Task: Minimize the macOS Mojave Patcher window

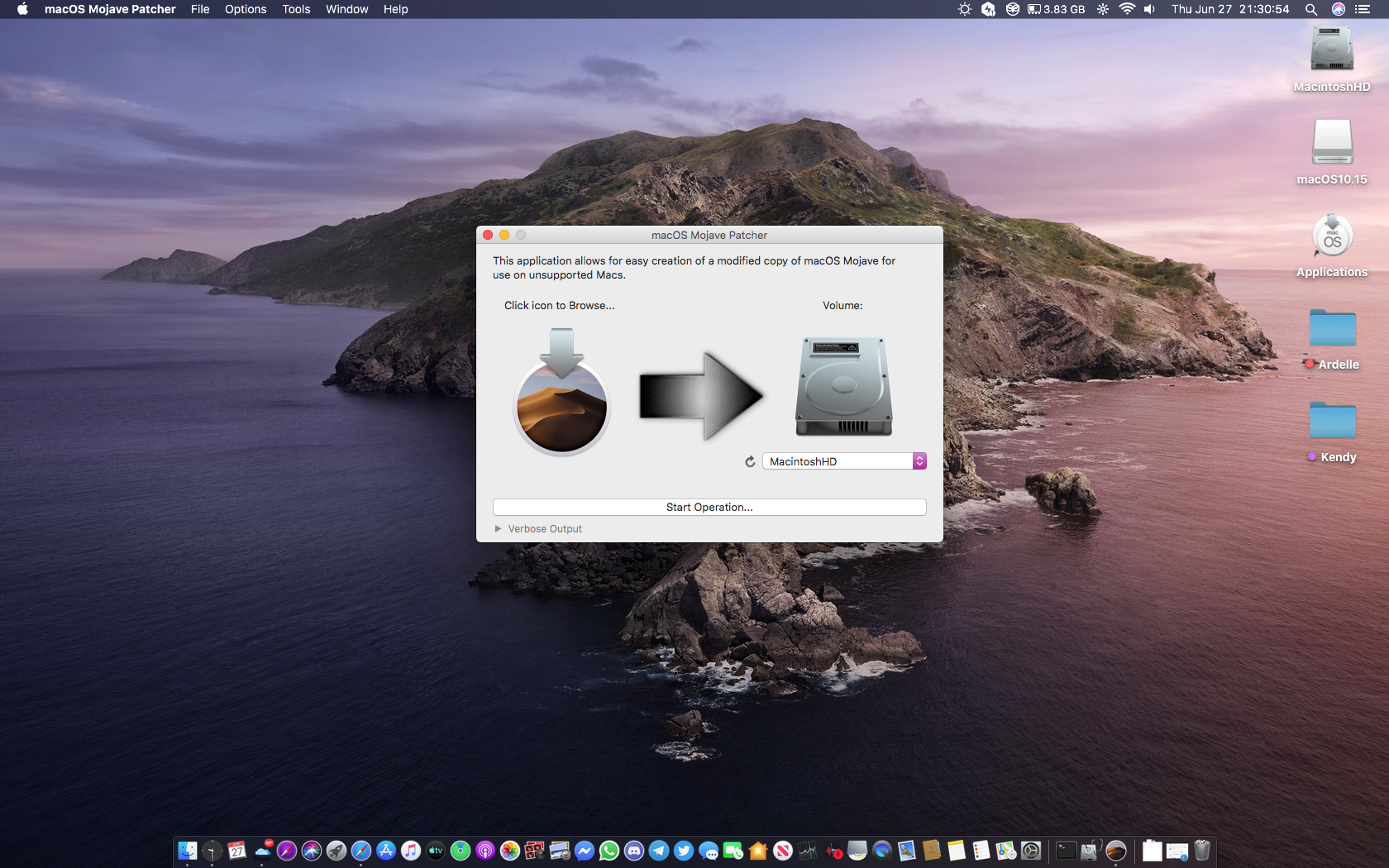Action: [504, 235]
